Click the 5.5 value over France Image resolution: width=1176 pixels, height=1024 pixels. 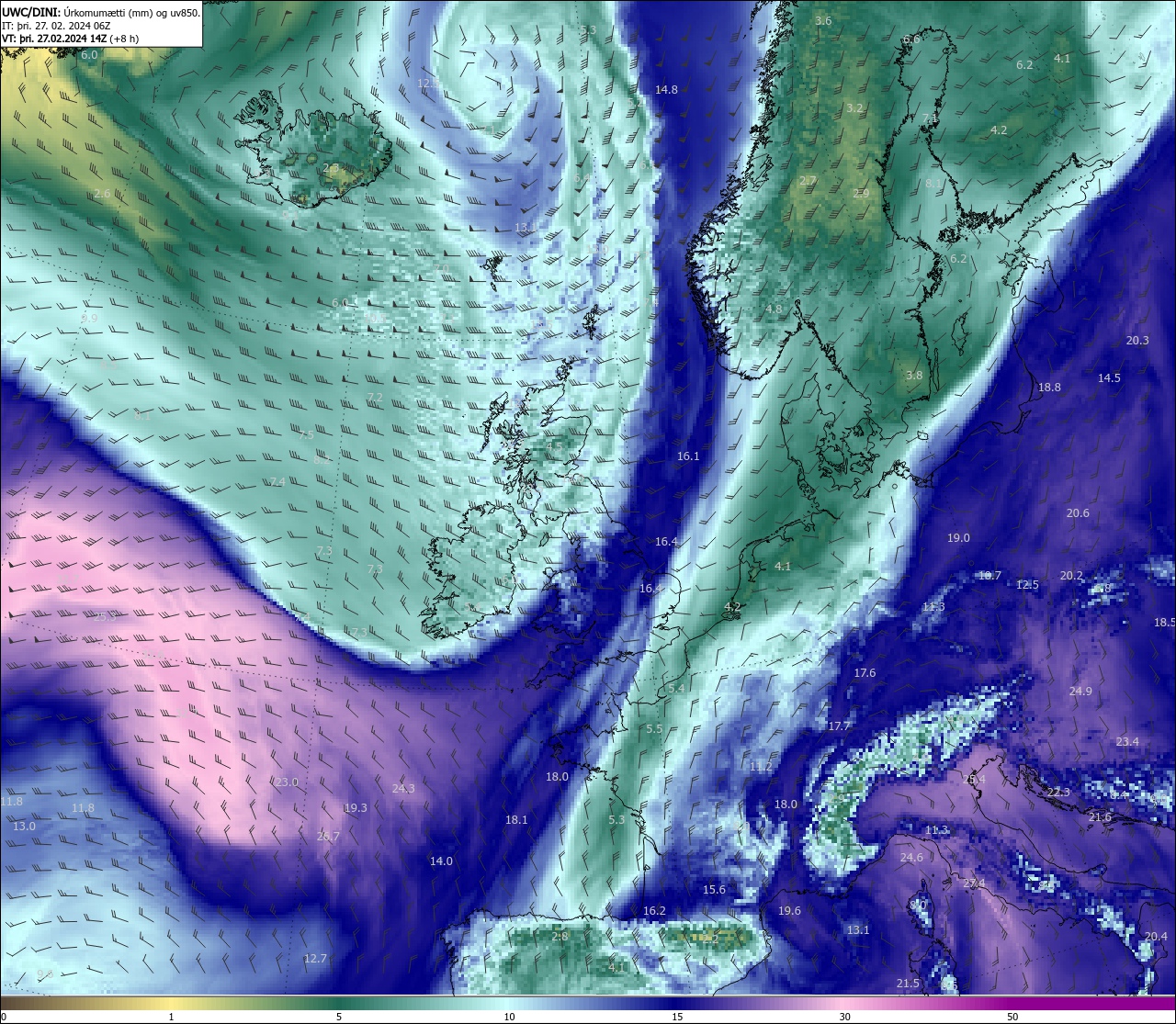coord(654,729)
